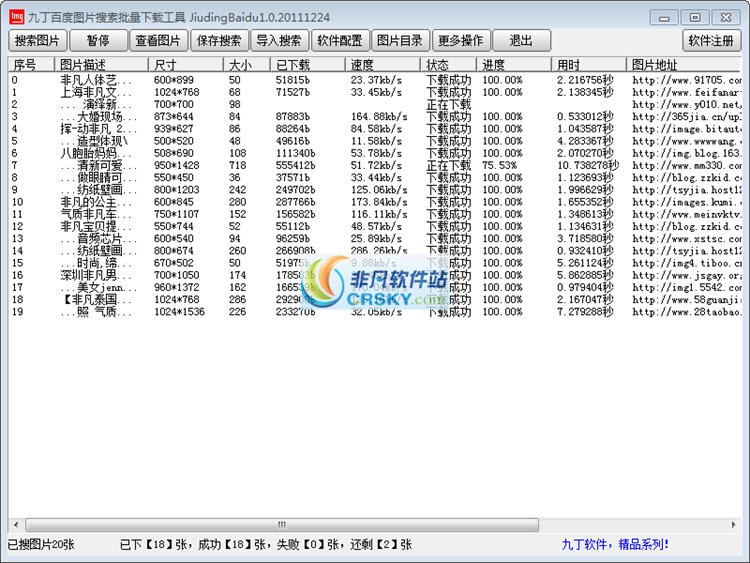750x563 pixels.
Task: Click the 搜索图片 button
Action: [38, 41]
